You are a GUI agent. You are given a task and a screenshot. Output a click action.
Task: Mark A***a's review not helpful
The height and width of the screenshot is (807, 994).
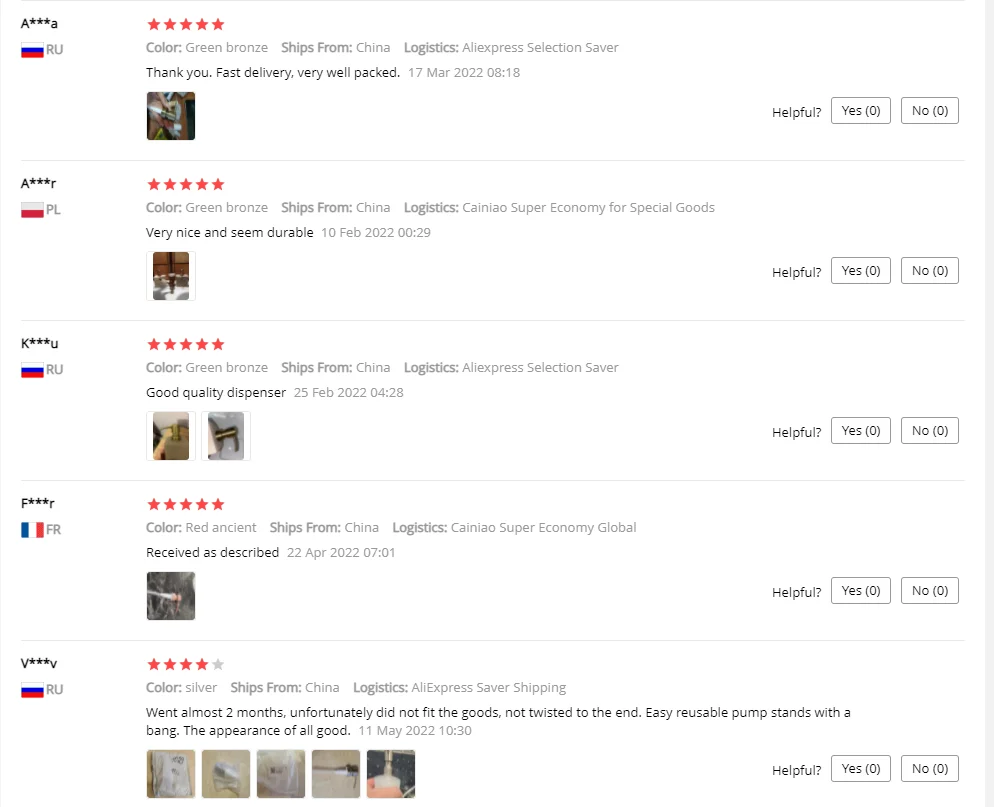929,111
